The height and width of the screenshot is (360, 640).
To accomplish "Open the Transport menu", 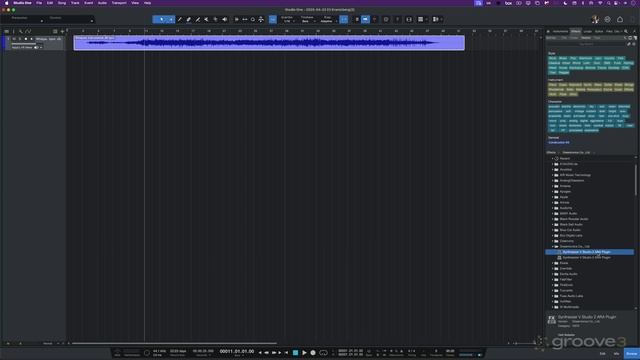I will (x=119, y=3).
